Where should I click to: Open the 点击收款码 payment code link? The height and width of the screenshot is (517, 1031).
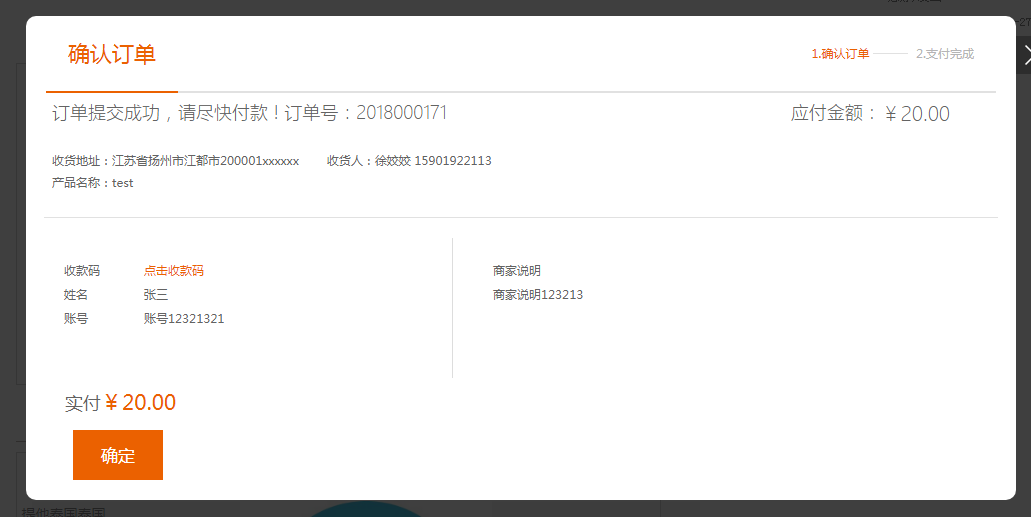pyautogui.click(x=174, y=271)
